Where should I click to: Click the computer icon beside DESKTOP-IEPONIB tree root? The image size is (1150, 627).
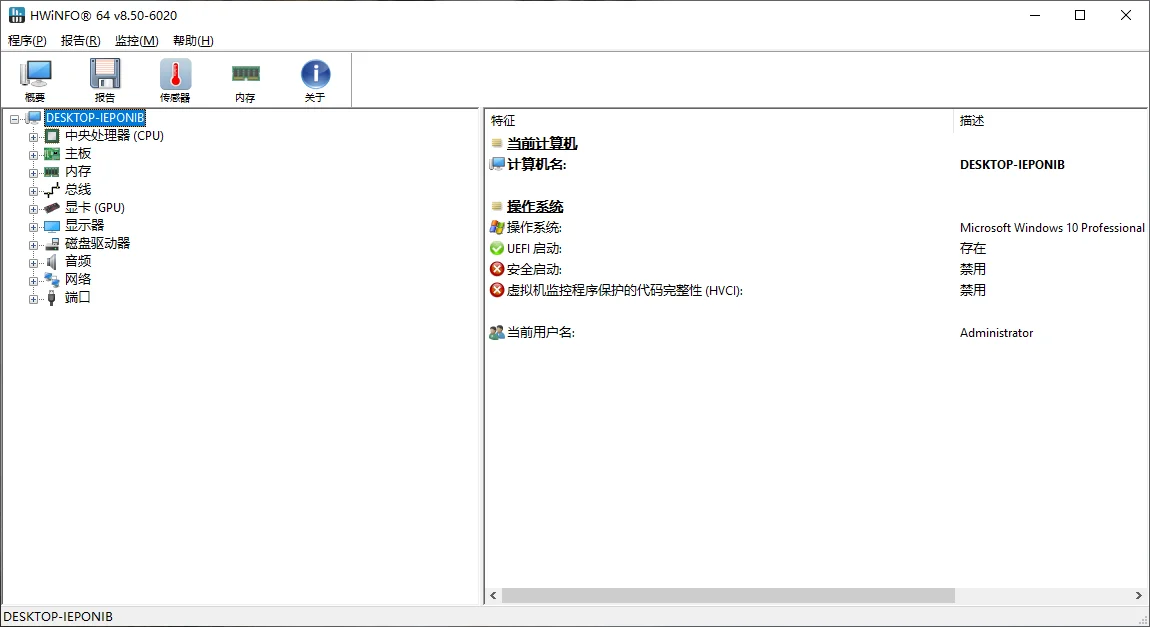(34, 117)
